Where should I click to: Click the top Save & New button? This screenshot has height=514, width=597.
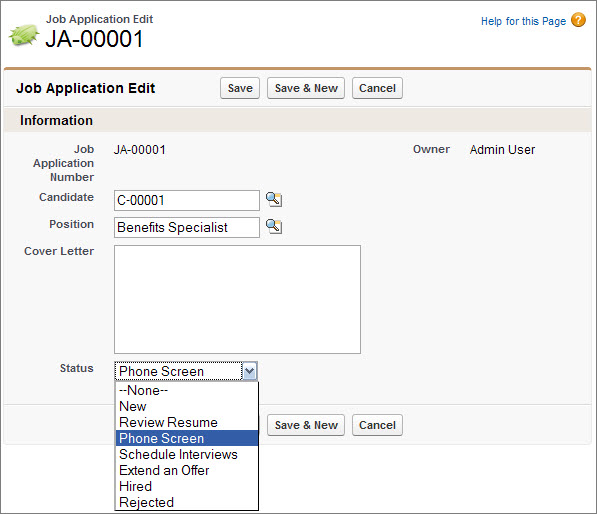306,88
